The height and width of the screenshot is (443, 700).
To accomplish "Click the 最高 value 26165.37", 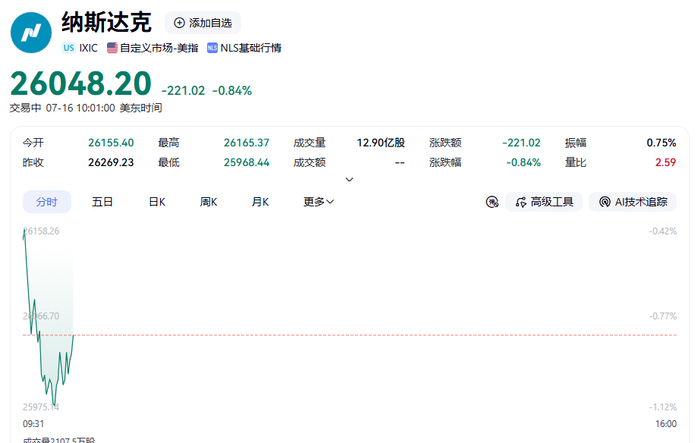I will tap(246, 143).
